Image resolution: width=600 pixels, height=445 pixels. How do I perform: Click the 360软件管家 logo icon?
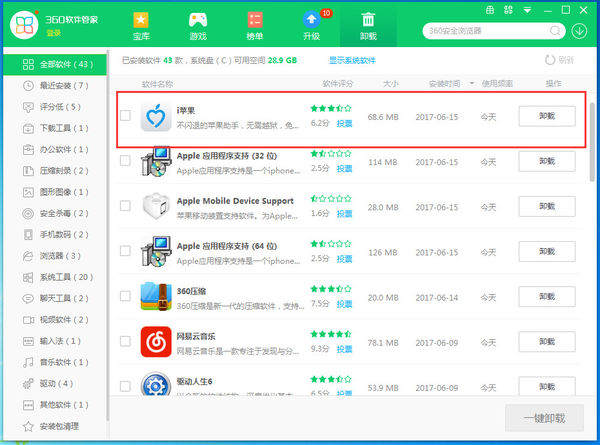pyautogui.click(x=24, y=25)
